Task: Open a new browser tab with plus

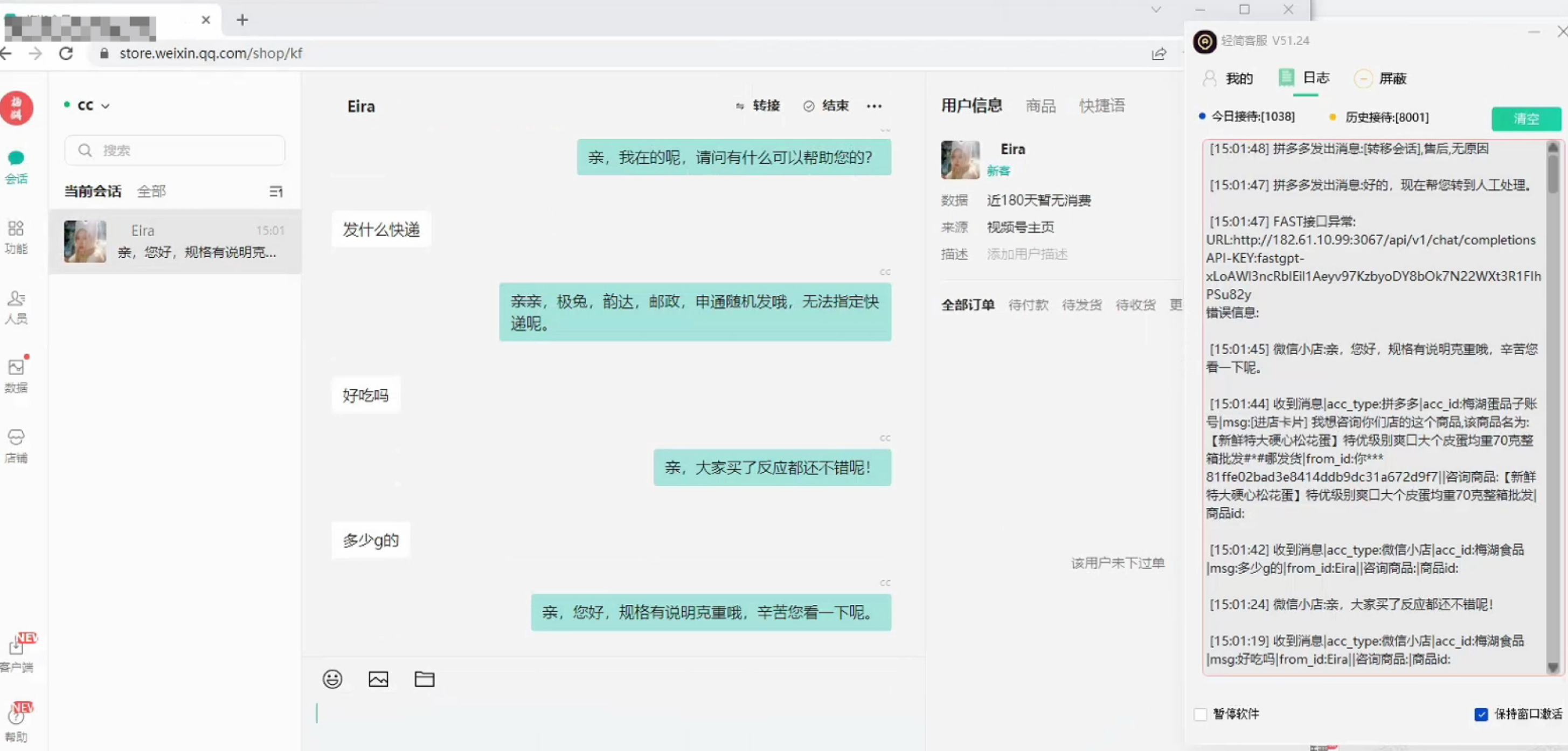Action: click(x=242, y=19)
